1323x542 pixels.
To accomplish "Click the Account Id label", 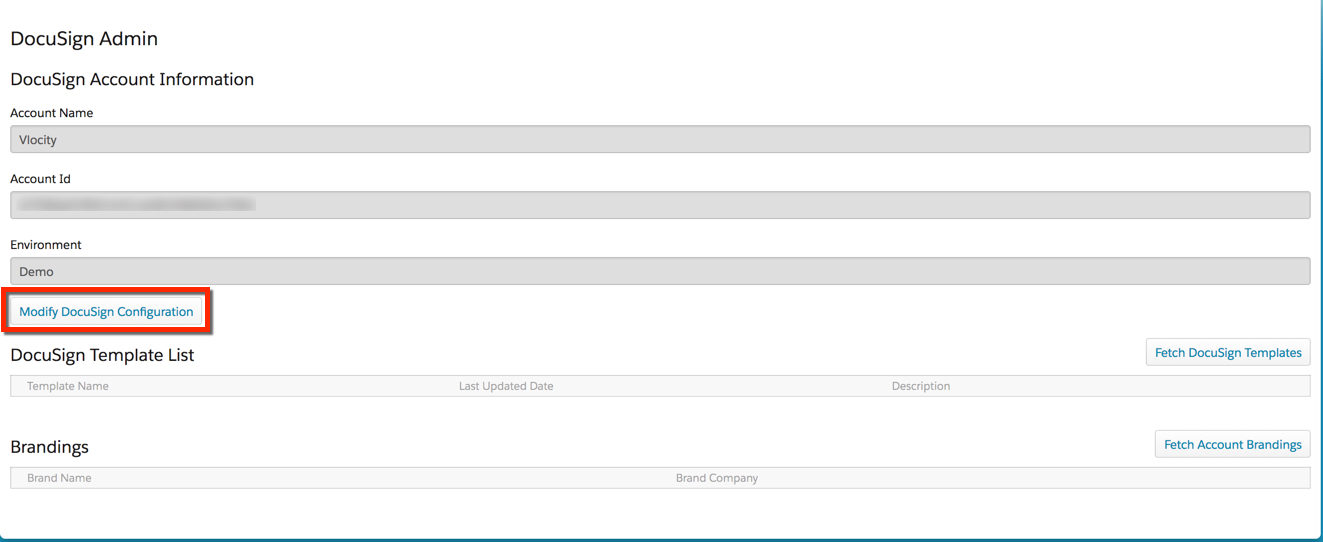I will click(40, 179).
